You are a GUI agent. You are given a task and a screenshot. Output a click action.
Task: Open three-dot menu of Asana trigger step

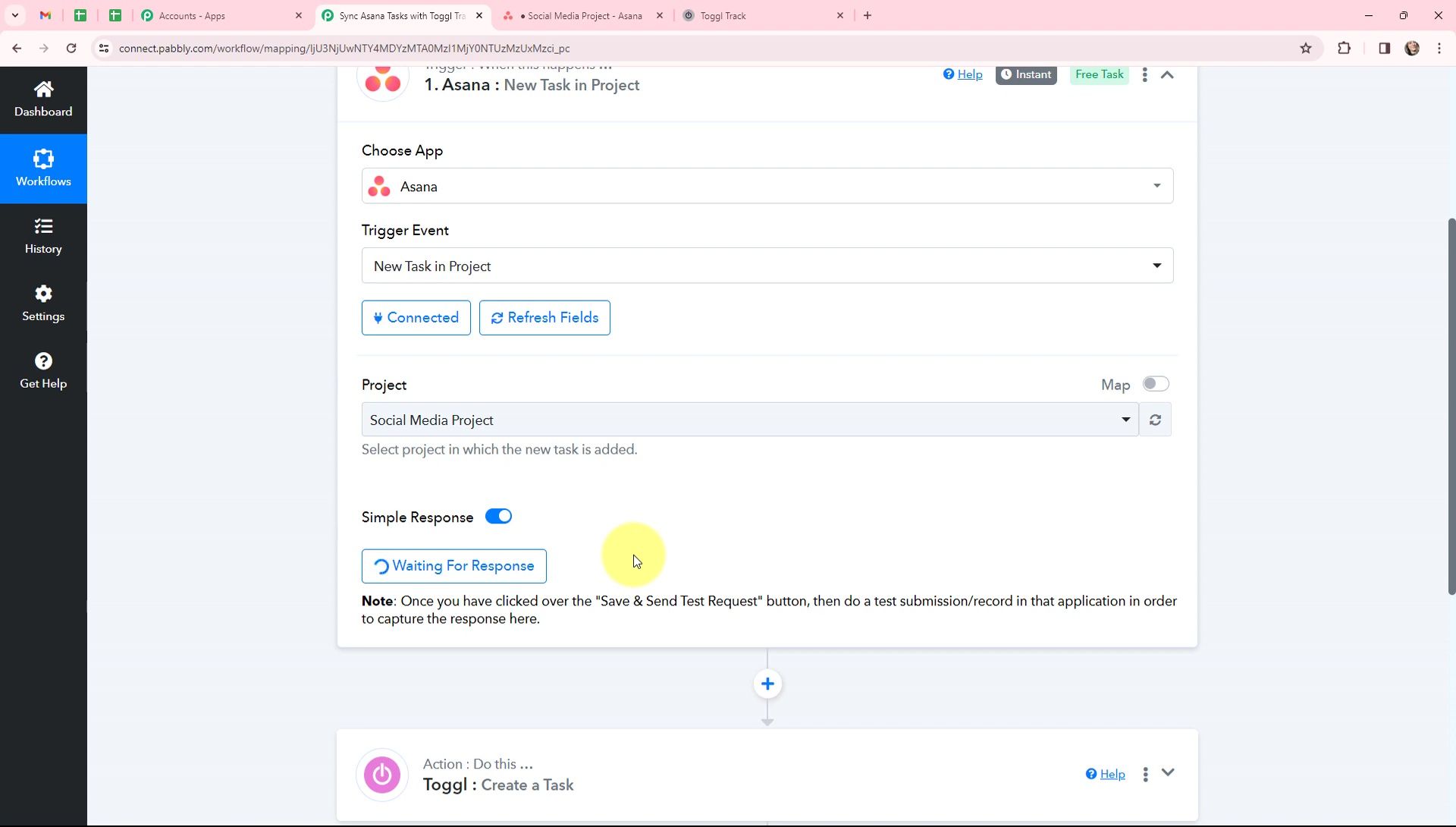(x=1145, y=74)
